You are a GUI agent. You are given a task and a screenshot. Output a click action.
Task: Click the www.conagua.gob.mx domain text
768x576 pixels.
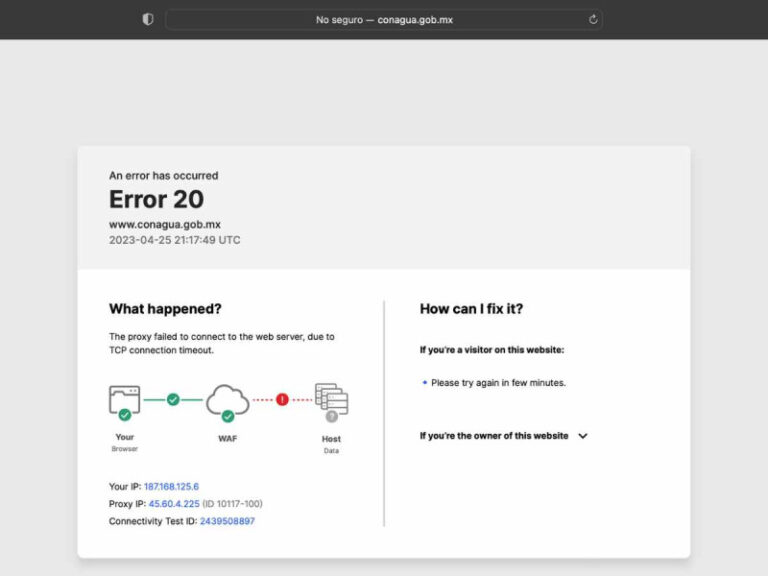pyautogui.click(x=165, y=224)
